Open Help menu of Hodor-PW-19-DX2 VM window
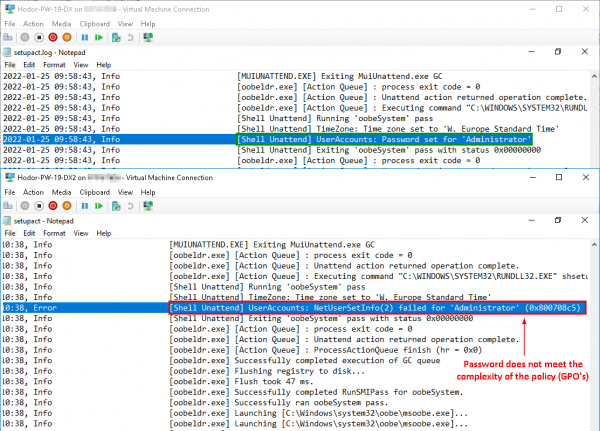The height and width of the screenshot is (431, 600). pos(148,192)
